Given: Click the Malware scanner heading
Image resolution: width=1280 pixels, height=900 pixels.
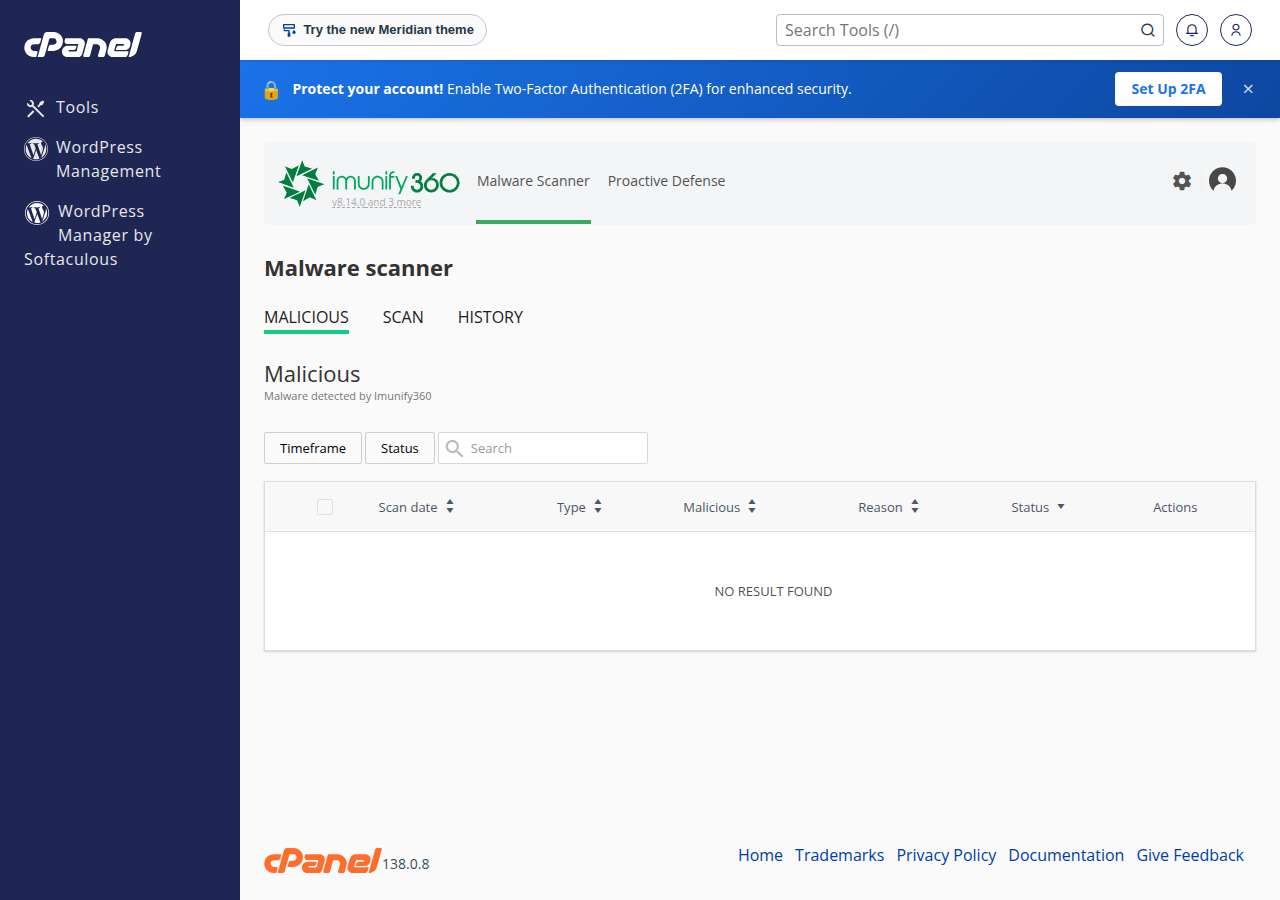Looking at the screenshot, I should [358, 268].
